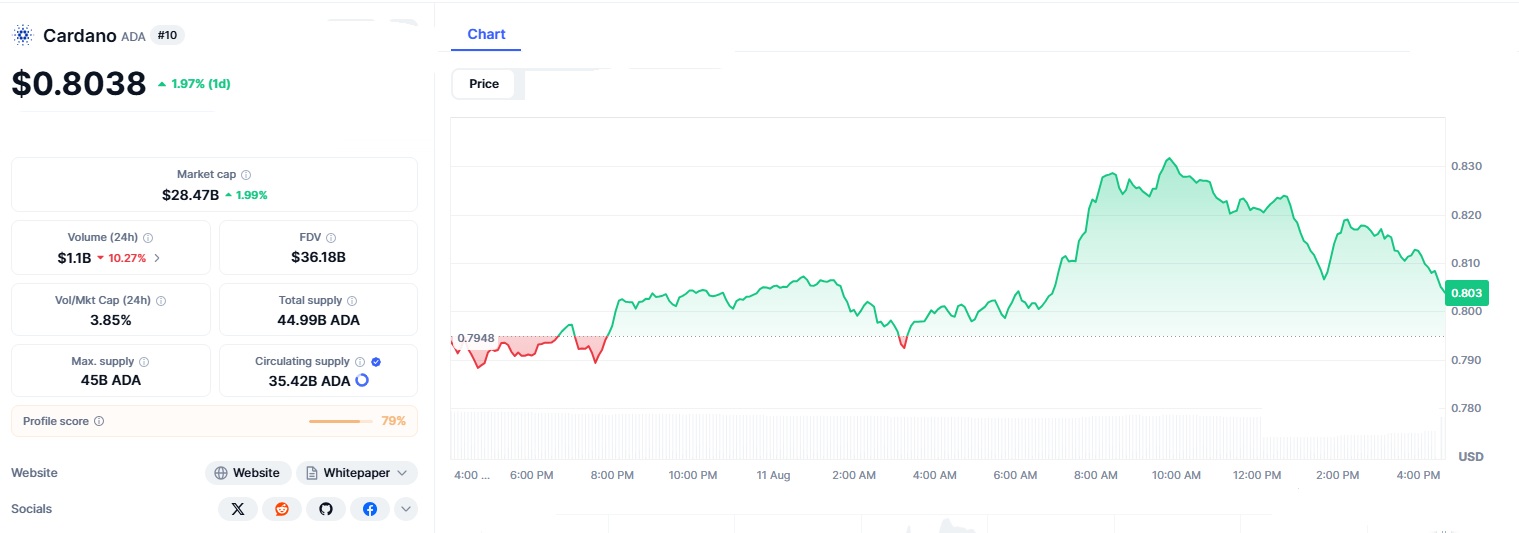Viewport: 1519px width, 533px height.
Task: Click the Circulating supply info icon
Action: 360,362
